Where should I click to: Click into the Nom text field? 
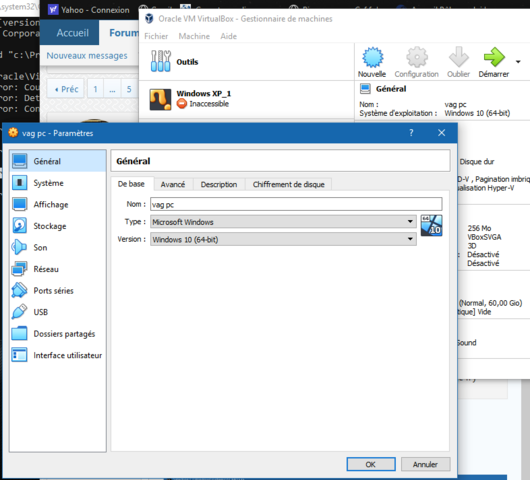point(296,204)
